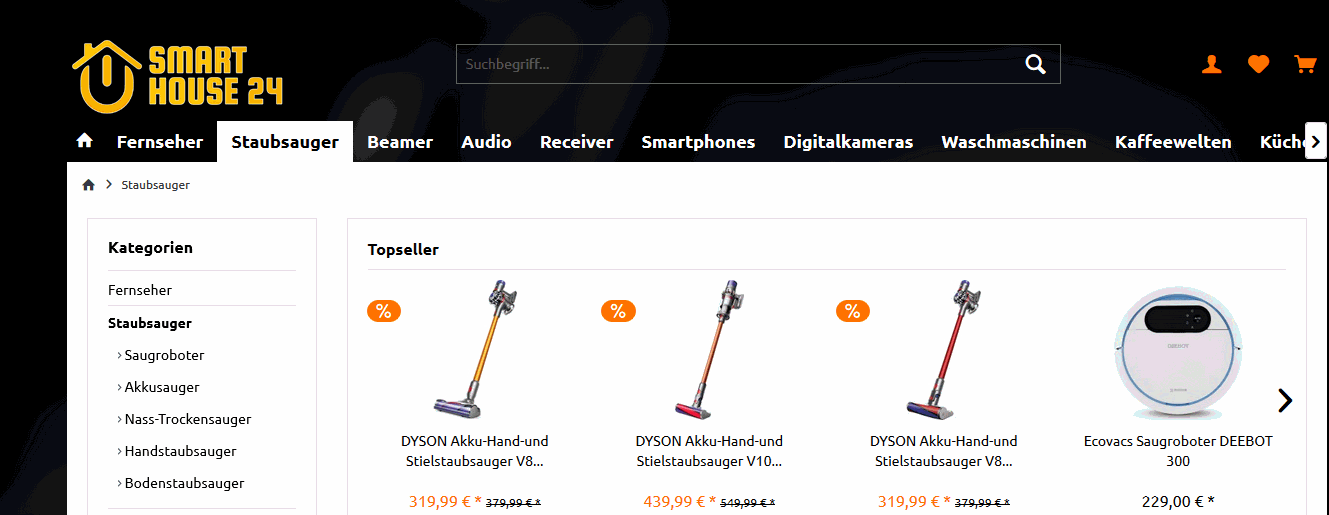Click the breadcrumb home icon

88,185
